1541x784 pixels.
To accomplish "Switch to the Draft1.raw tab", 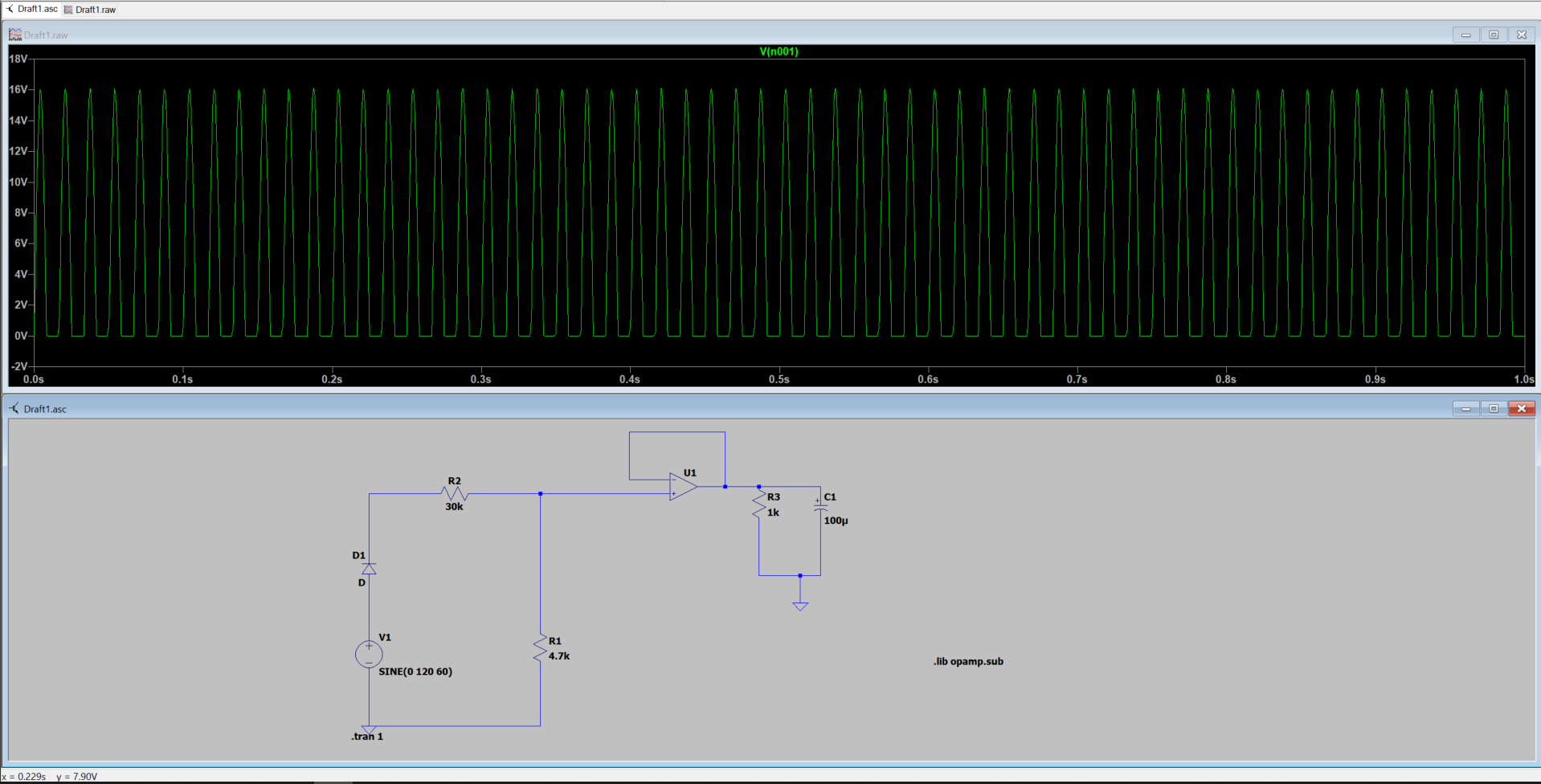I will (x=90, y=10).
